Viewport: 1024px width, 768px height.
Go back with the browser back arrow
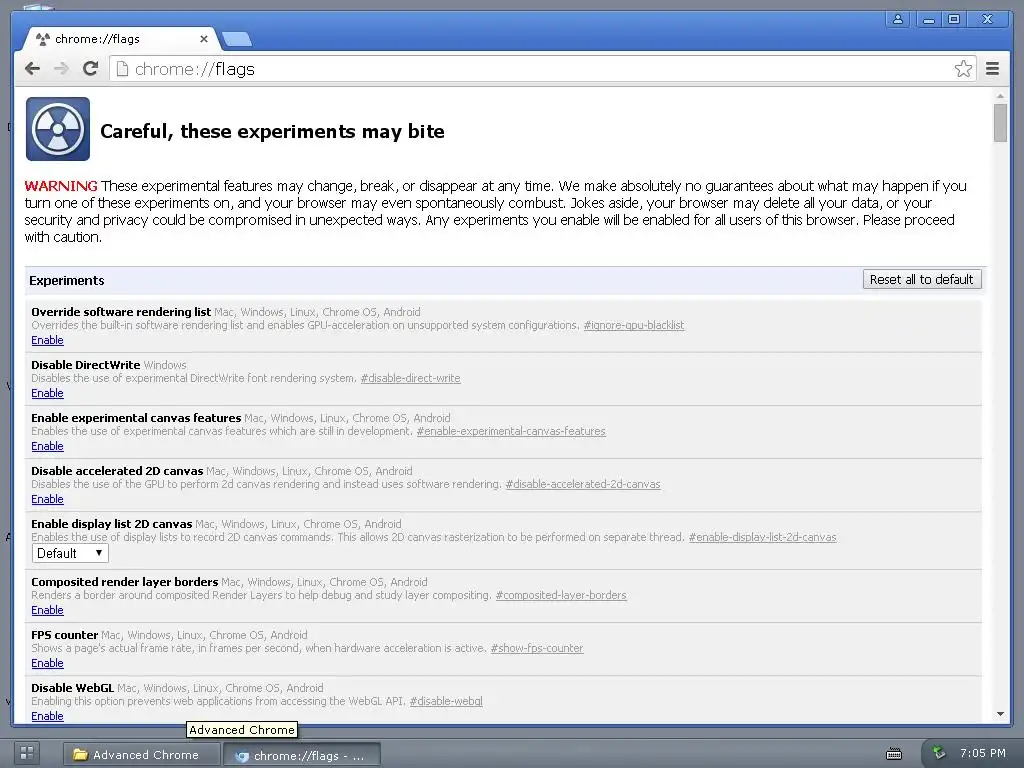[x=32, y=69]
